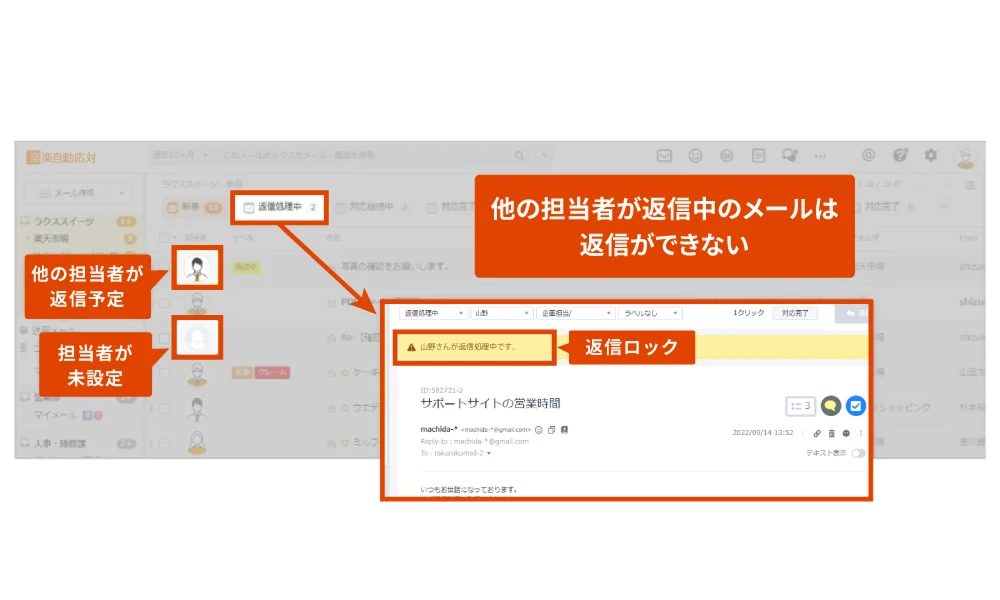
Task: Open the mail envelope icon in top bar
Action: (664, 156)
